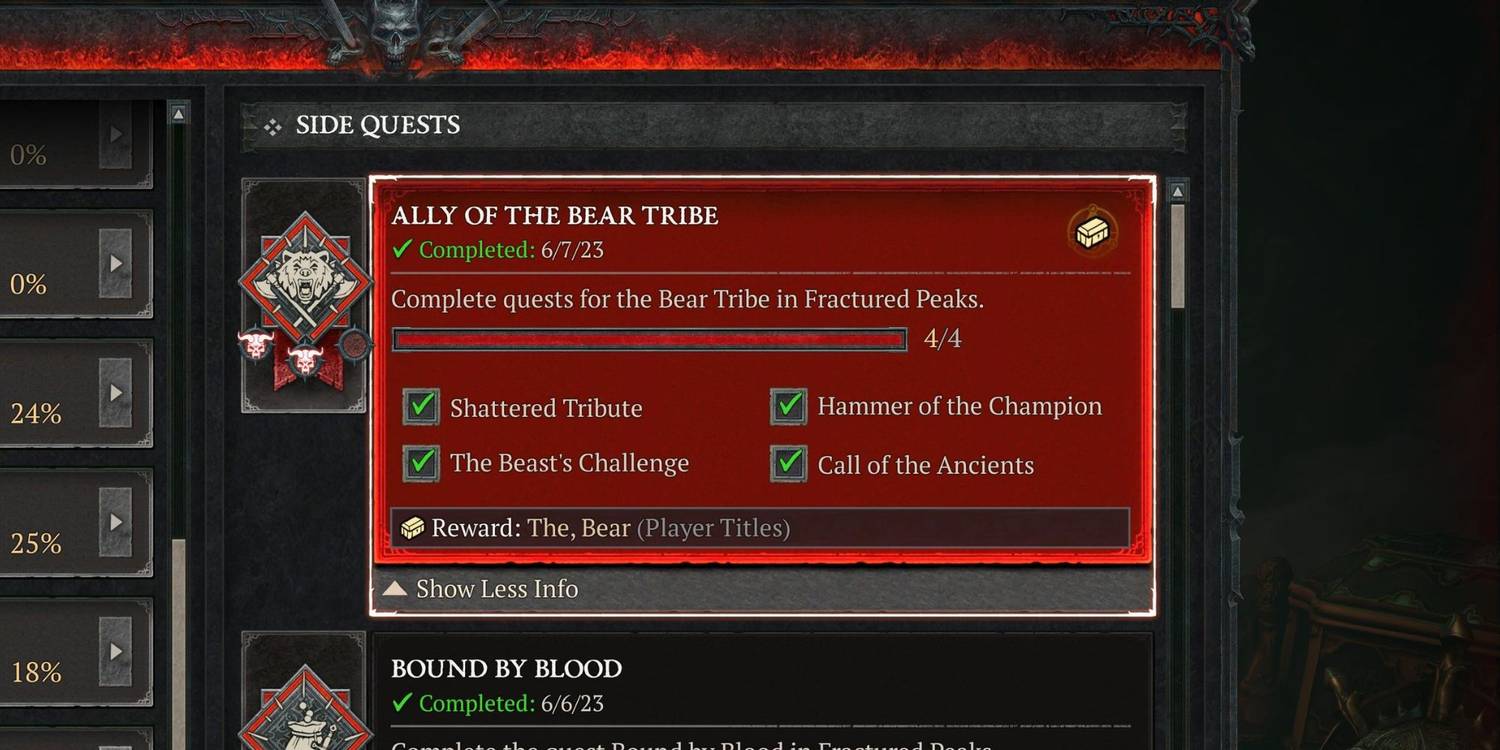
Task: Expand the 24% category arrow
Action: pyautogui.click(x=116, y=393)
